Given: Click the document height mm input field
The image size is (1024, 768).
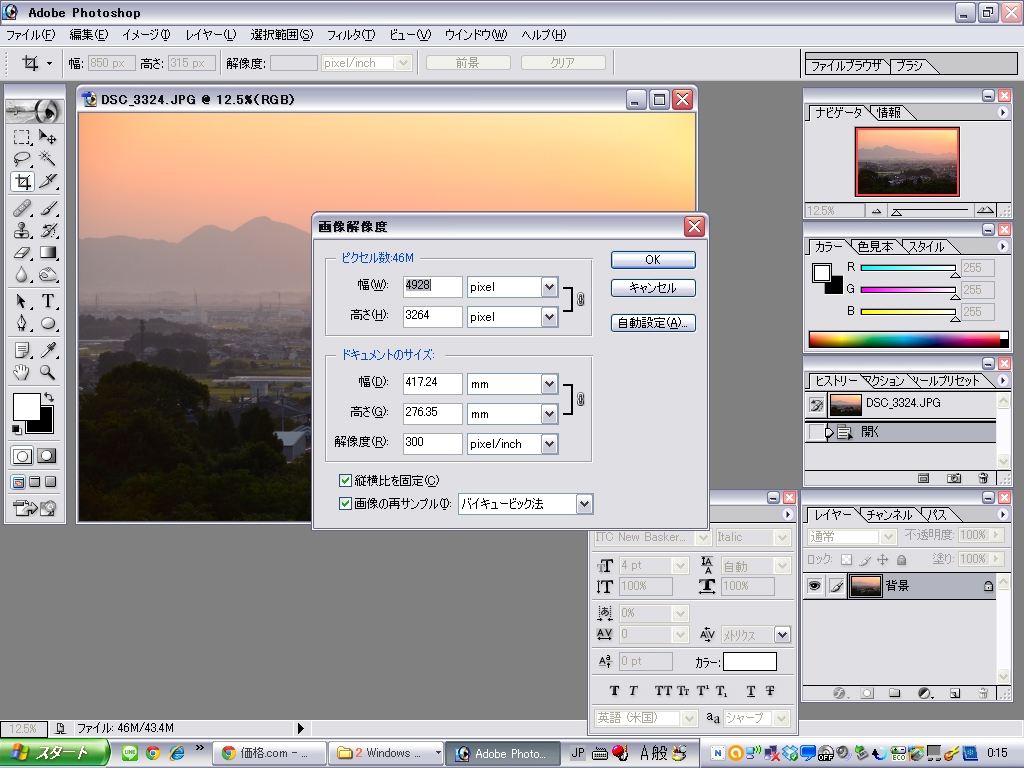Looking at the screenshot, I should click(x=432, y=413).
